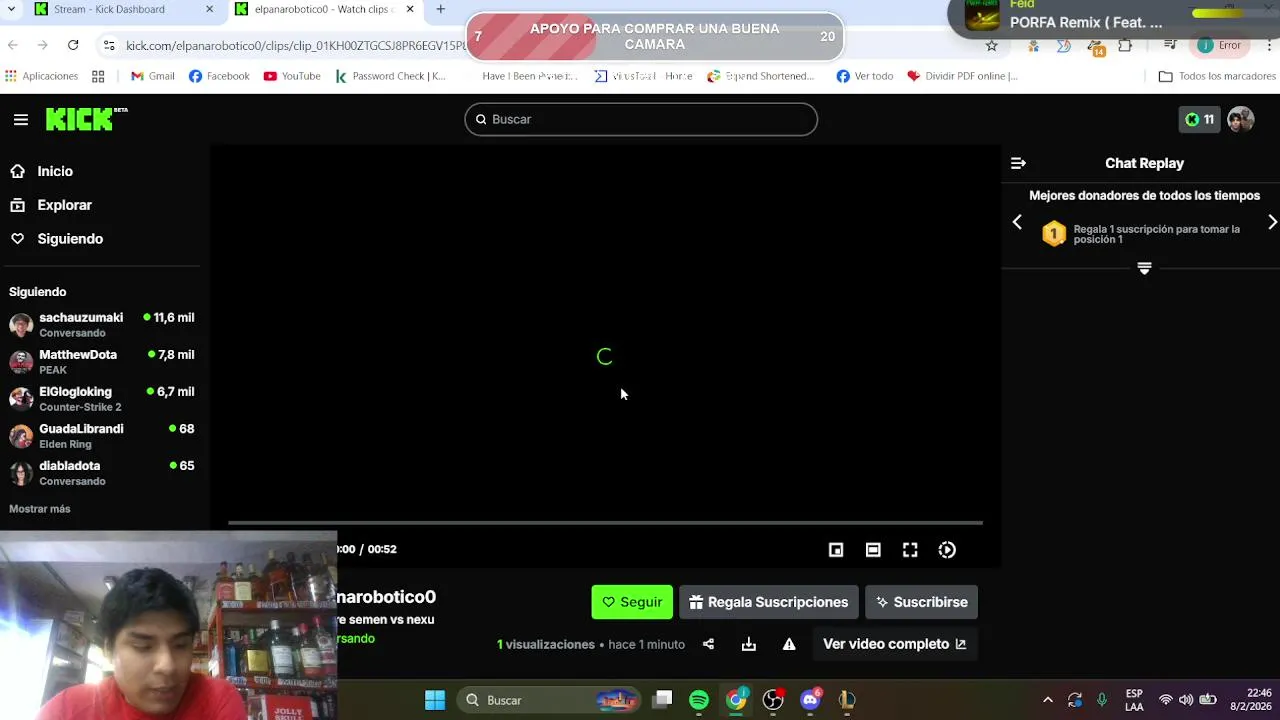Open diabladota channel
Viewport: 1280px width, 720px height.
102,473
